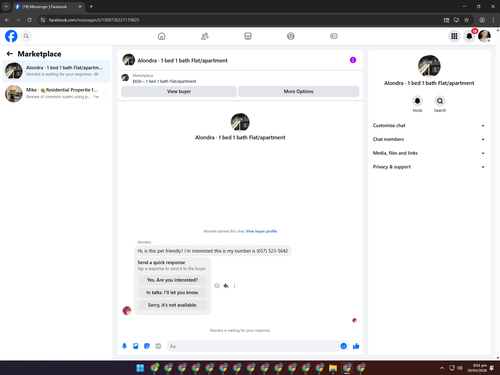Click the voice clip microphone icon
Image resolution: width=500 pixels, height=375 pixels.
[124, 346]
